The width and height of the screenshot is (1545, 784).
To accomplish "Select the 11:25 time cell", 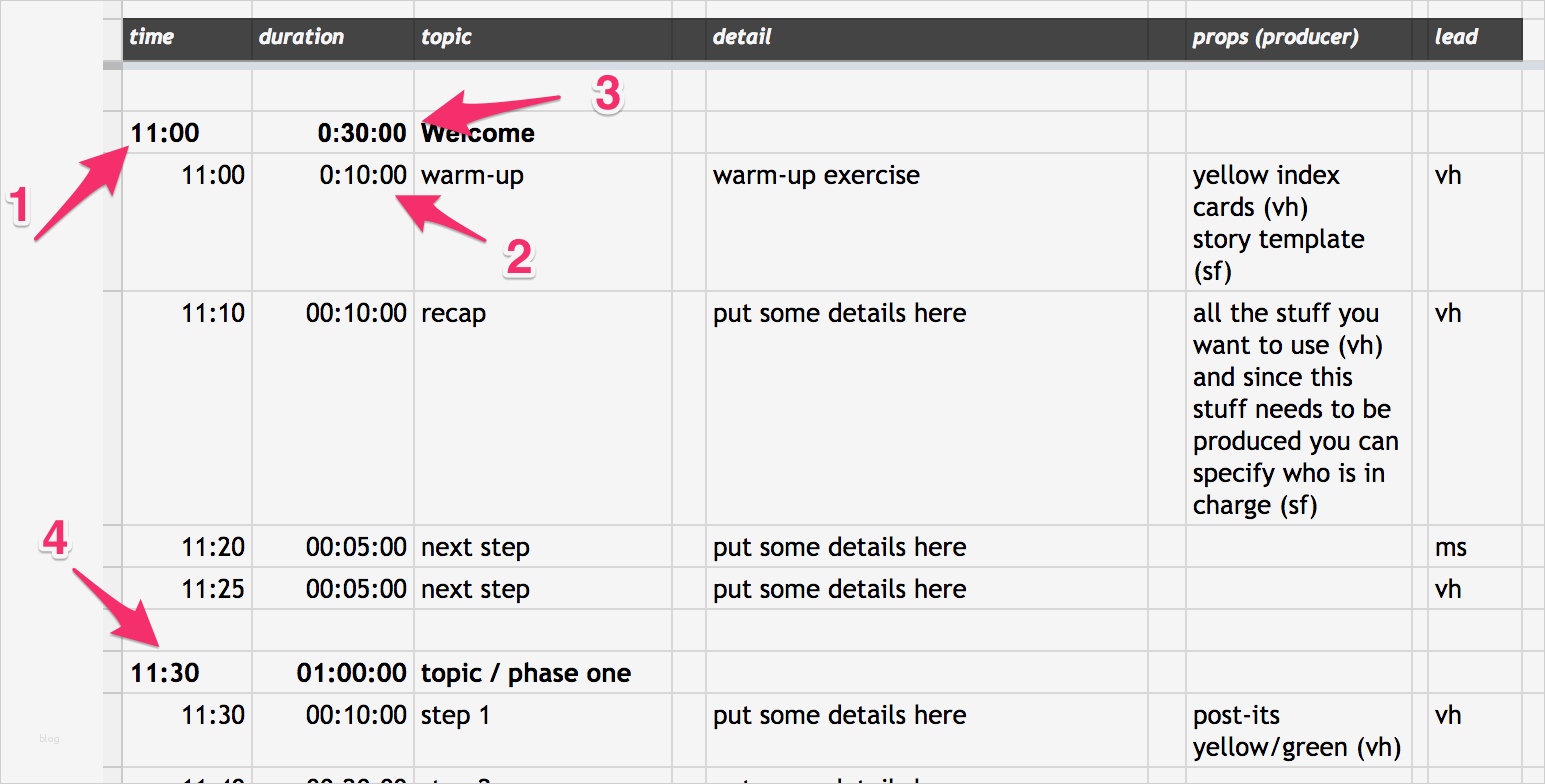I will [212, 590].
